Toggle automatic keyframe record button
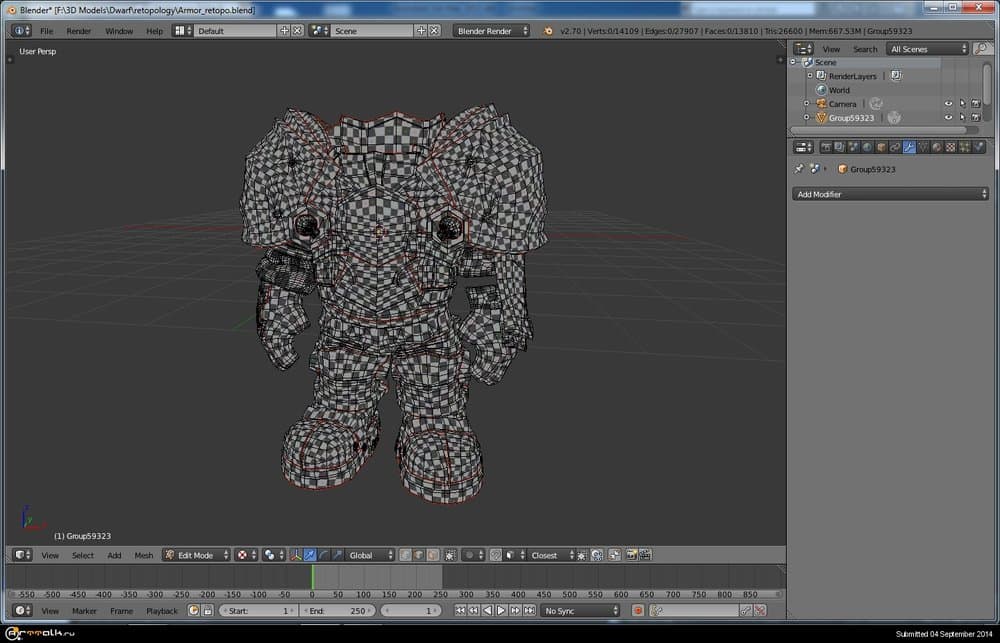 pyautogui.click(x=637, y=610)
